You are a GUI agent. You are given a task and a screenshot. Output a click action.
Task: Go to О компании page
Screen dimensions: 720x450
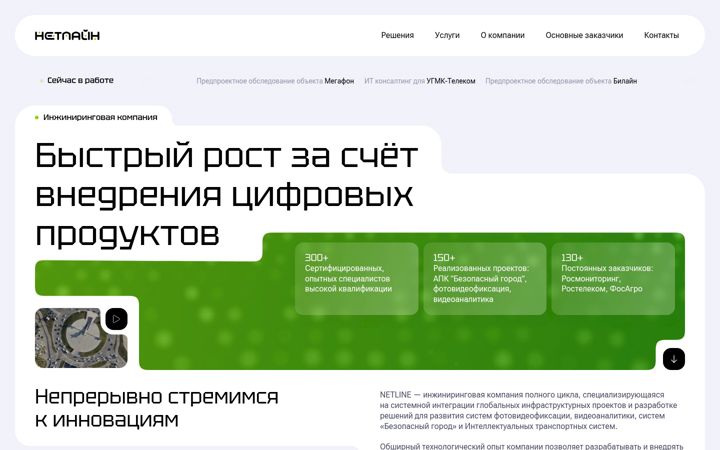pos(502,35)
